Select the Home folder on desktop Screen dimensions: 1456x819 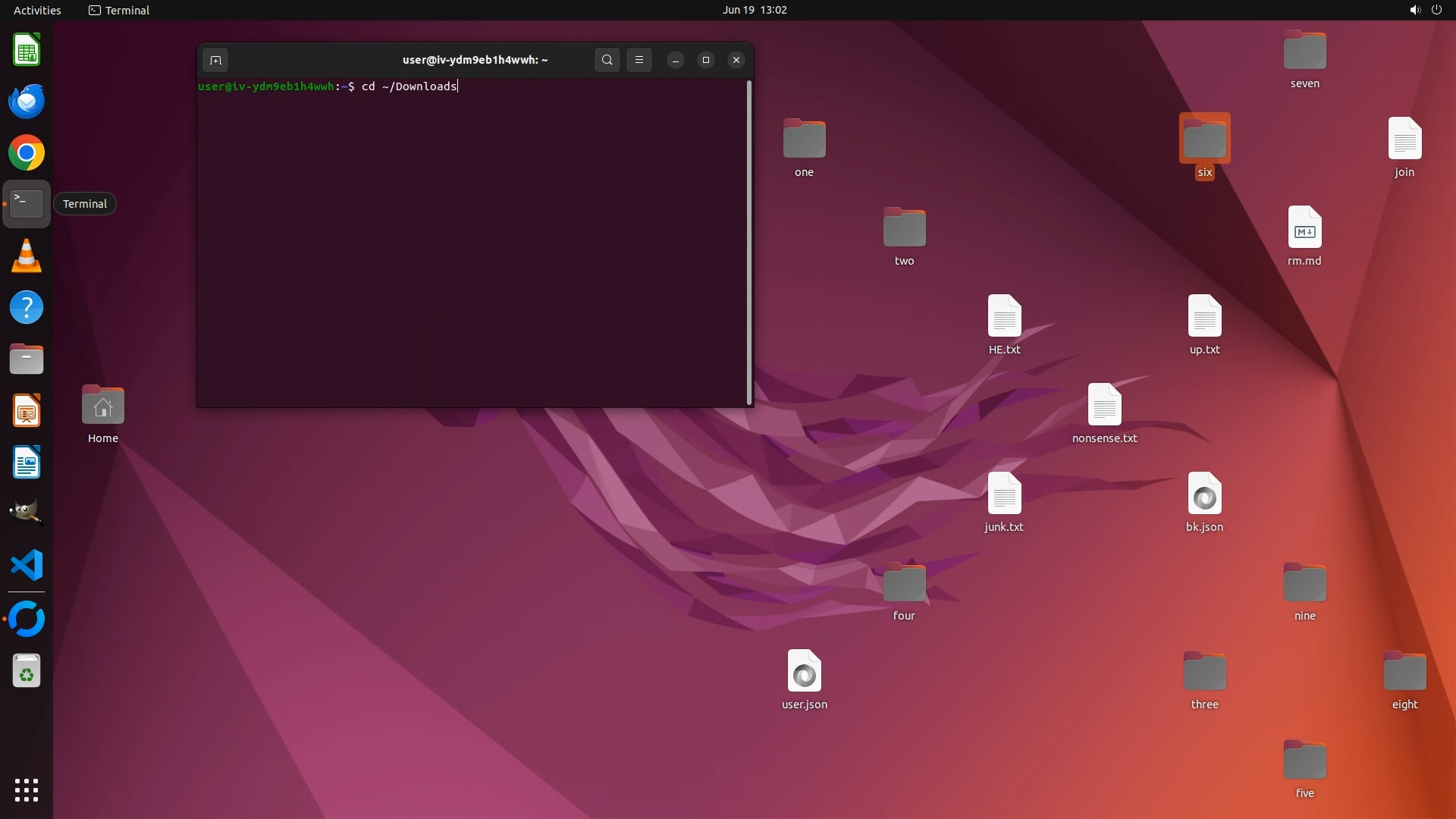tap(103, 406)
